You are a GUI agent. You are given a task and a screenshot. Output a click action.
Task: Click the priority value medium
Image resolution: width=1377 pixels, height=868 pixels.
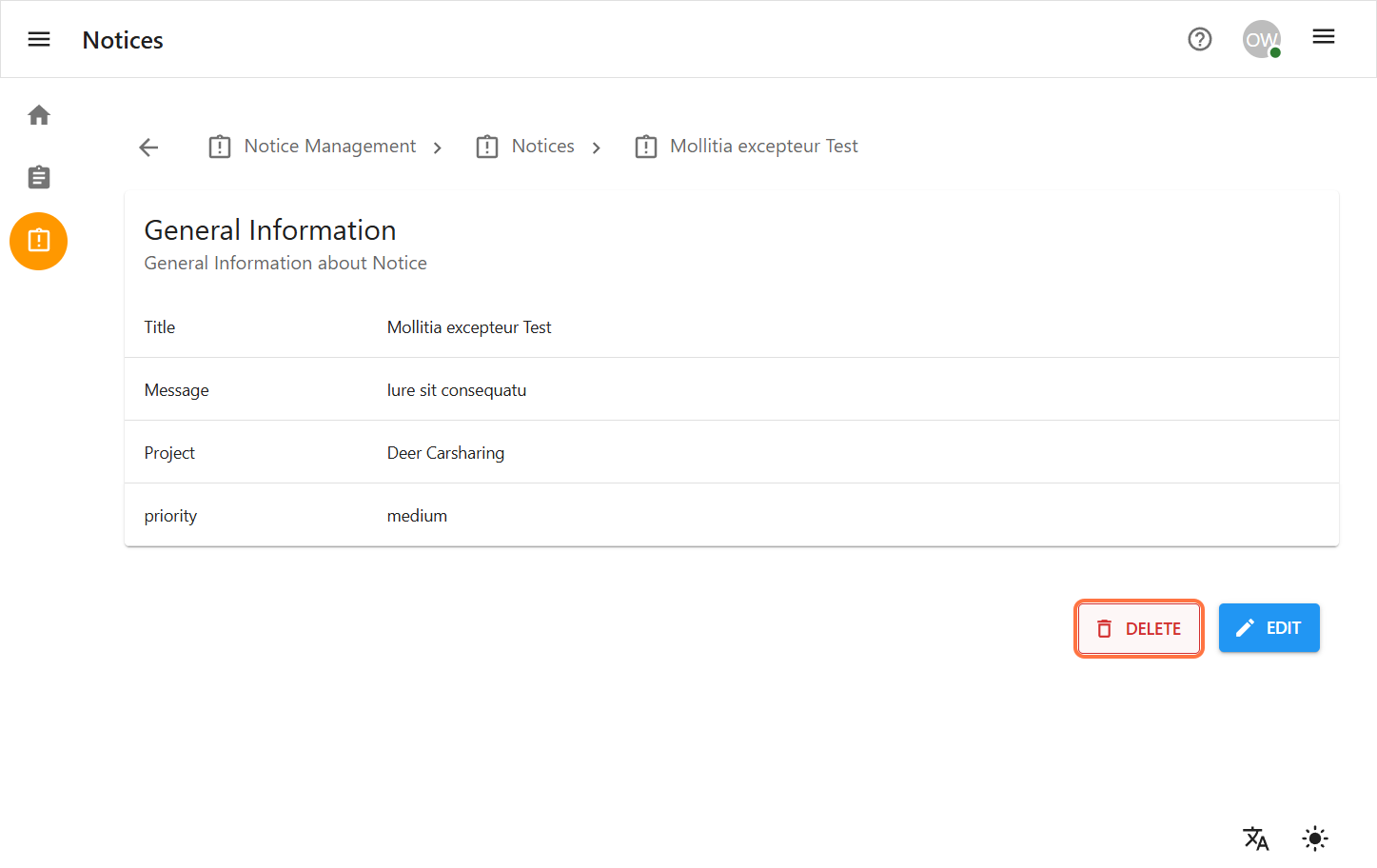pyautogui.click(x=417, y=516)
